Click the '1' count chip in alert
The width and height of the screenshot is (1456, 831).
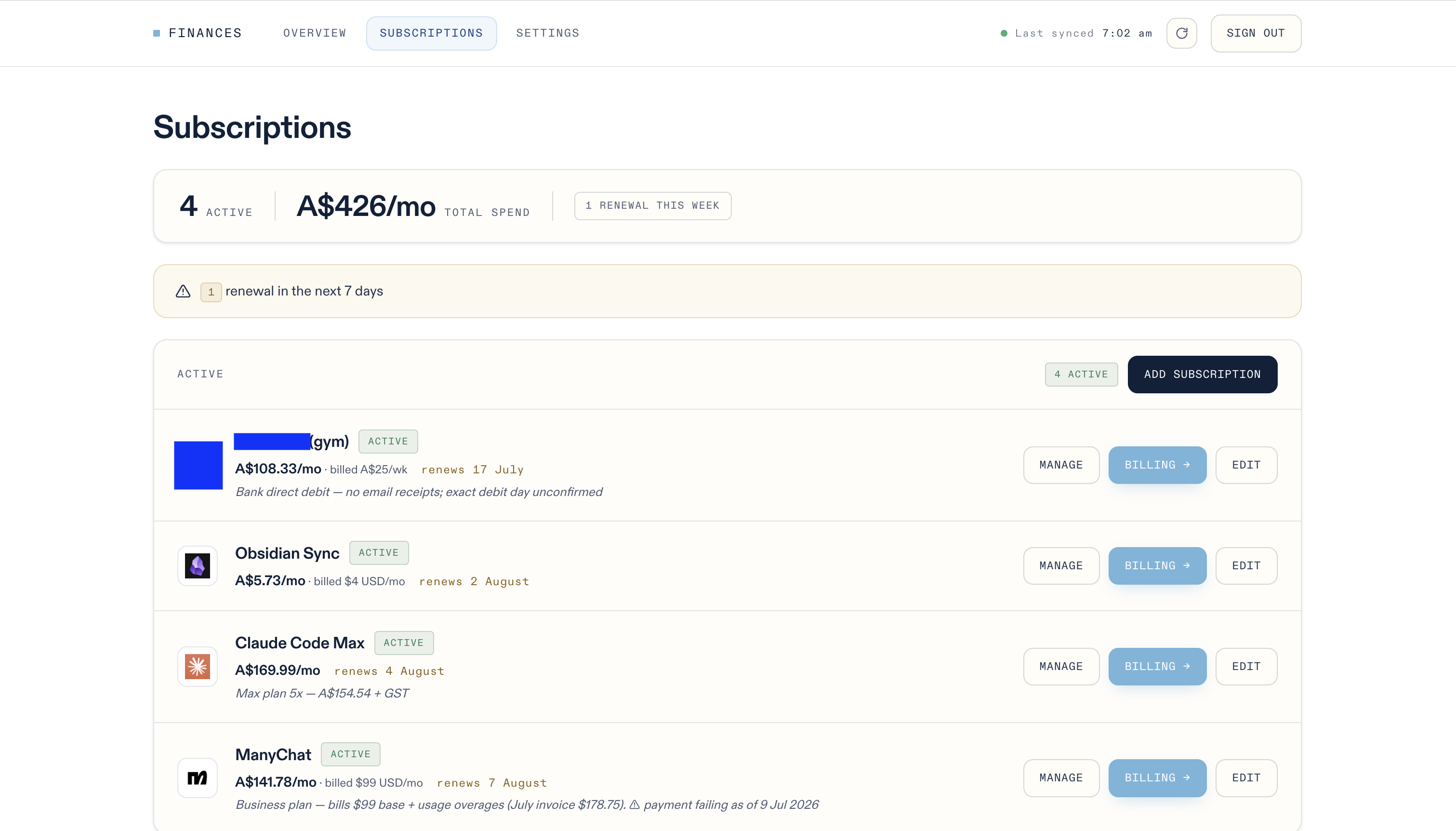[211, 292]
